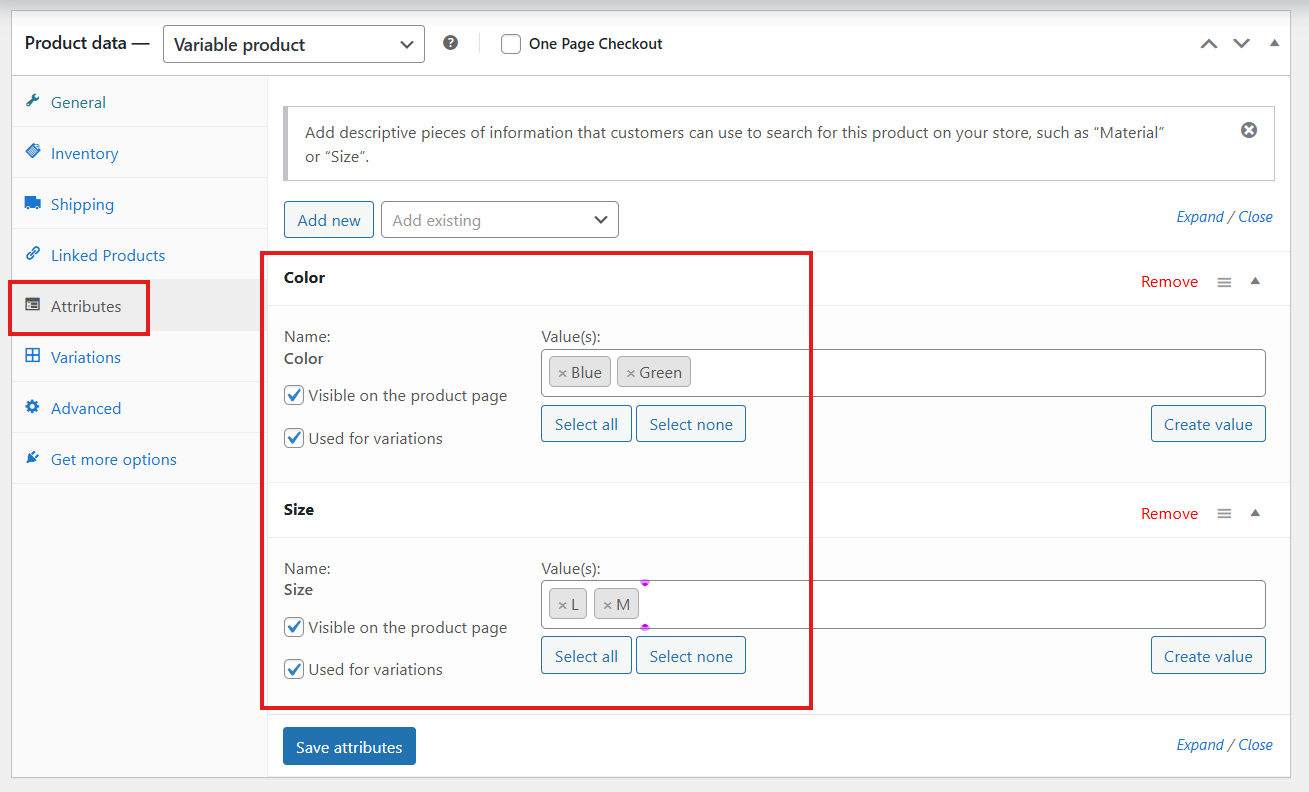Click the Size attribute drag handle icon
The image size is (1309, 792).
(1224, 514)
